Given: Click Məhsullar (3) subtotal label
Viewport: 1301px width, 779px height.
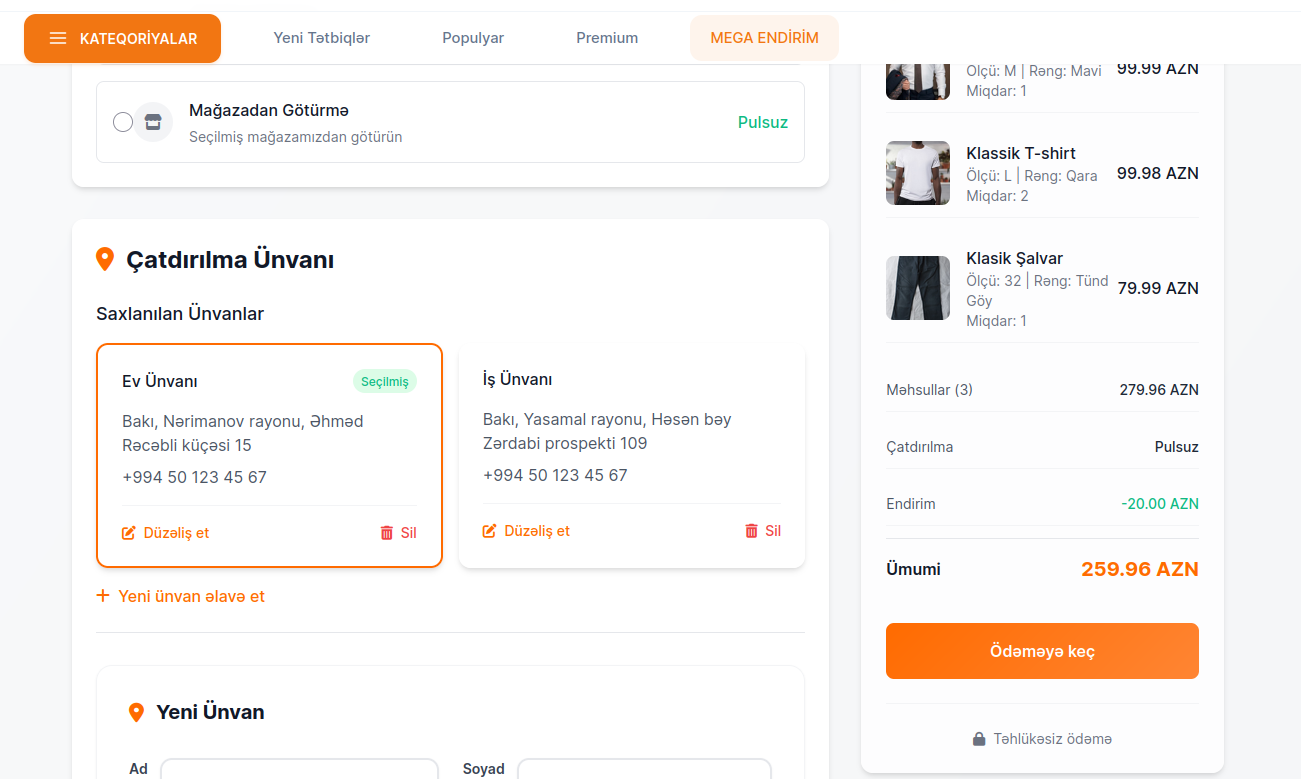Looking at the screenshot, I should [x=929, y=390].
